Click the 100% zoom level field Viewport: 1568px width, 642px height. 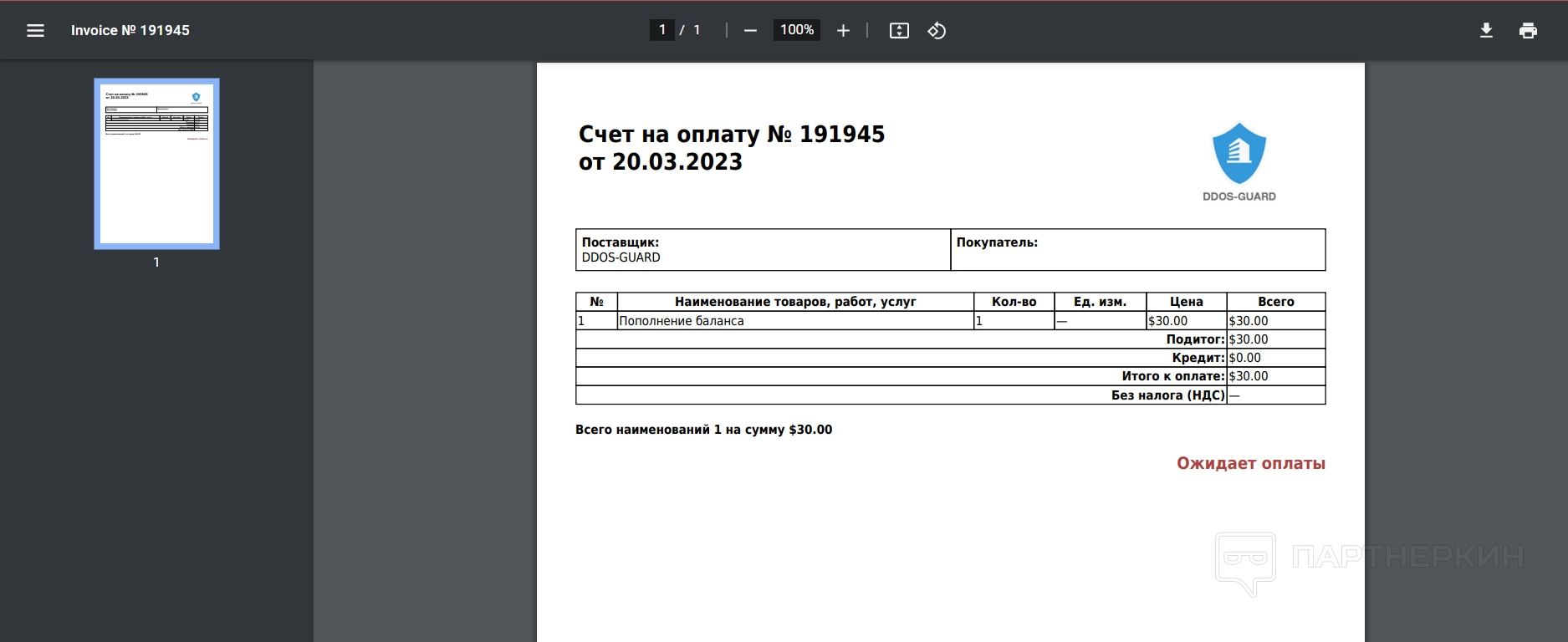pos(796,30)
